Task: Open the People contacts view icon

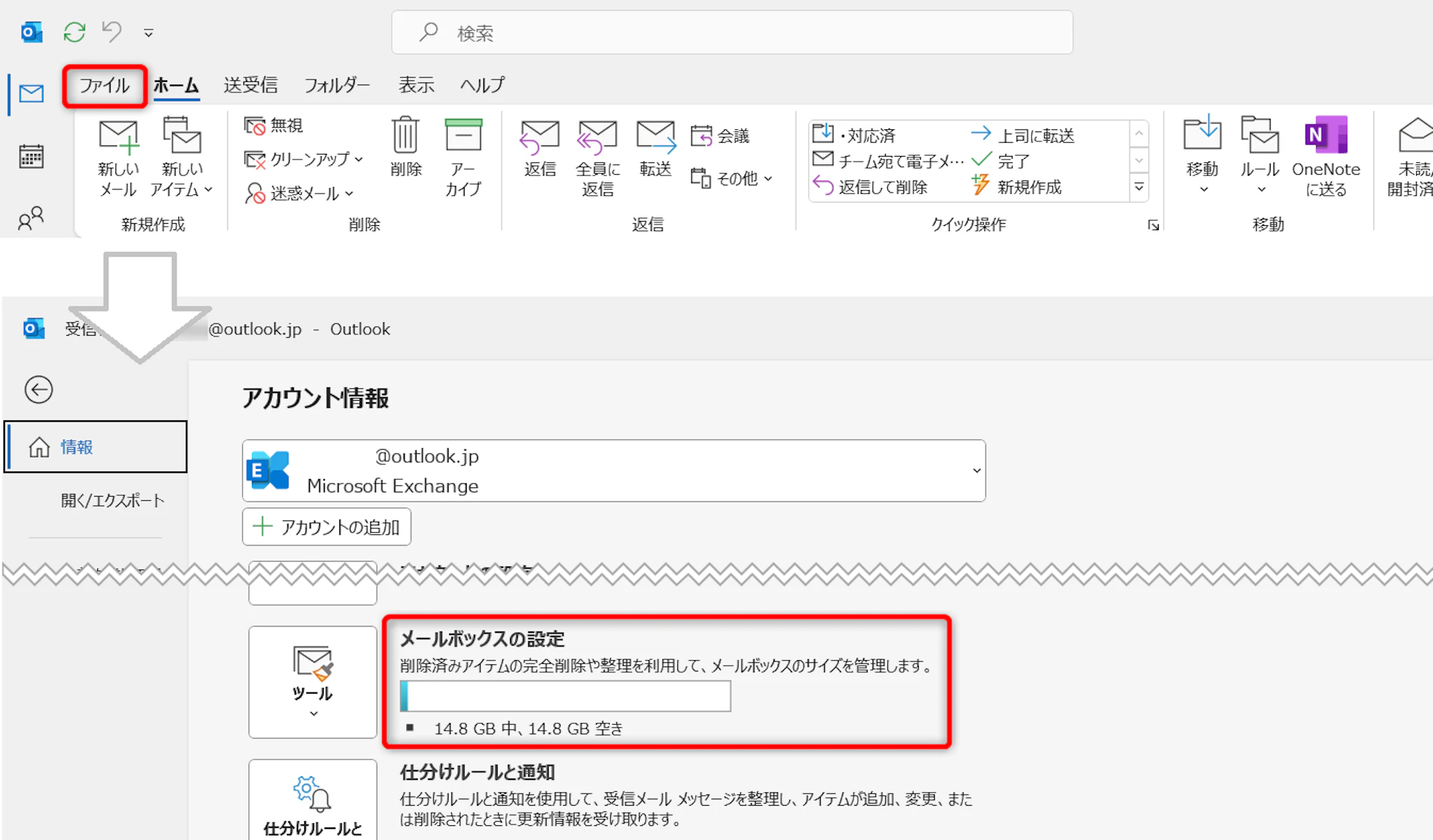Action: 31,219
